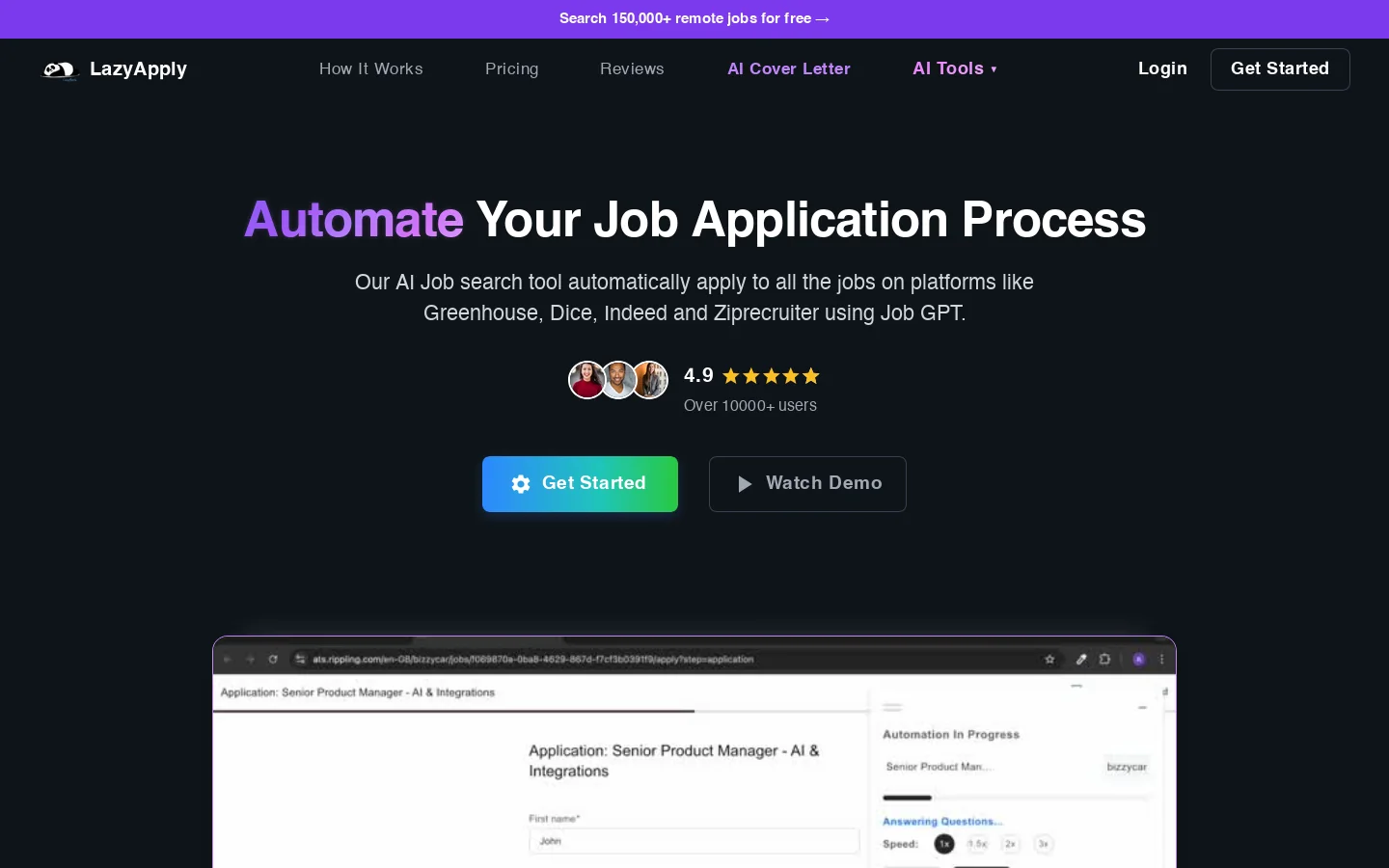Select the 2x speed option
This screenshot has height=868, width=1389.
(1010, 844)
